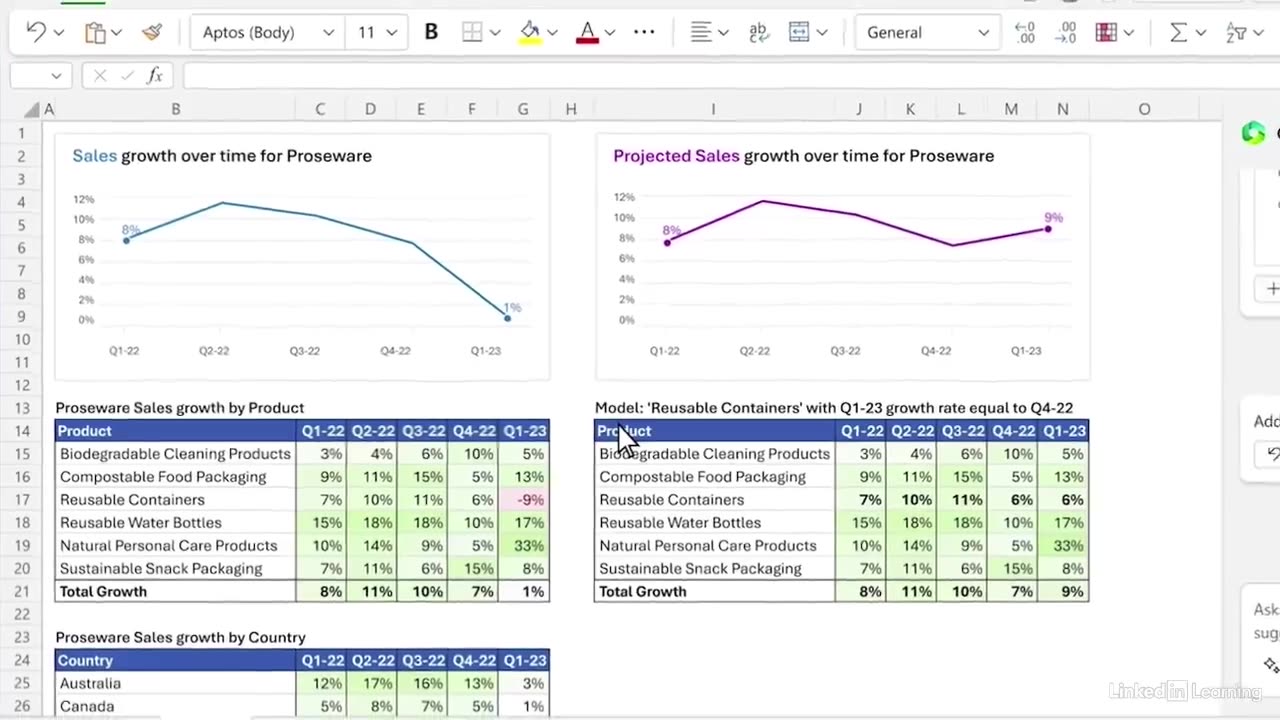Apply the red font color
Screen dimensions: 1280x720
pos(588,32)
